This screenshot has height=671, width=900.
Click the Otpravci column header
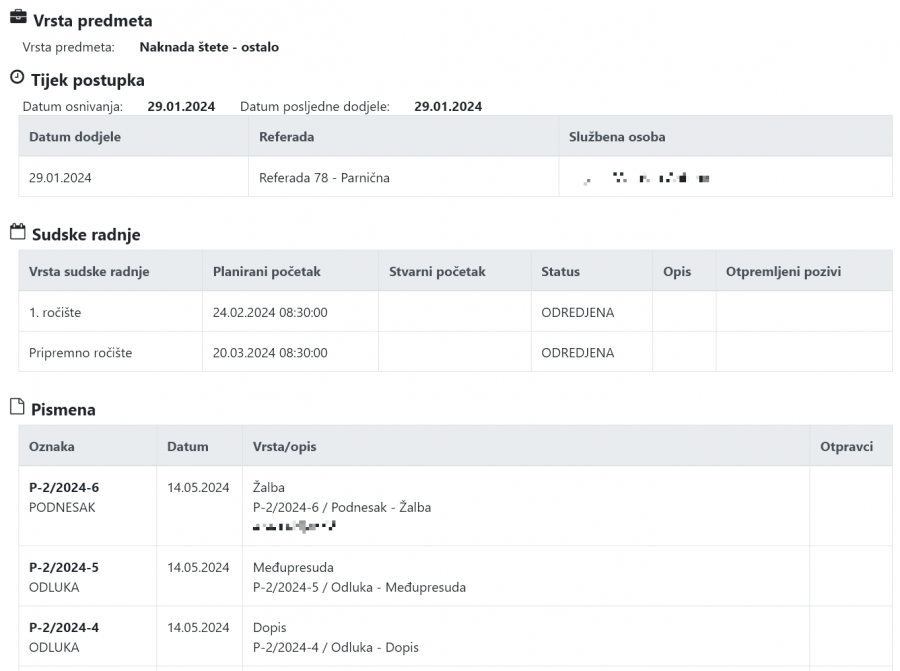tap(846, 446)
